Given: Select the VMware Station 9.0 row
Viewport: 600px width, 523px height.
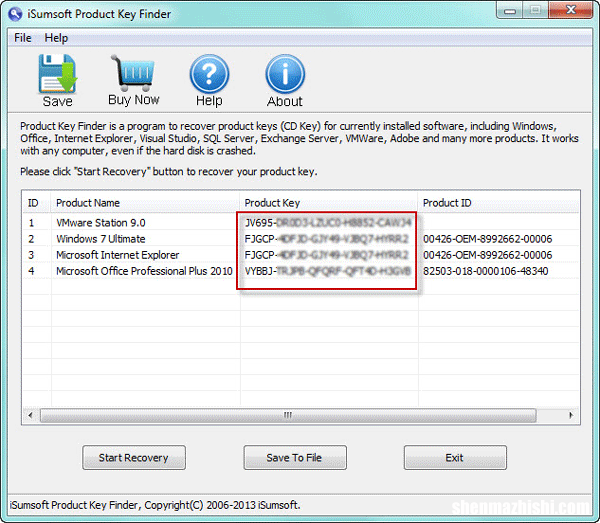Looking at the screenshot, I should tap(300, 223).
